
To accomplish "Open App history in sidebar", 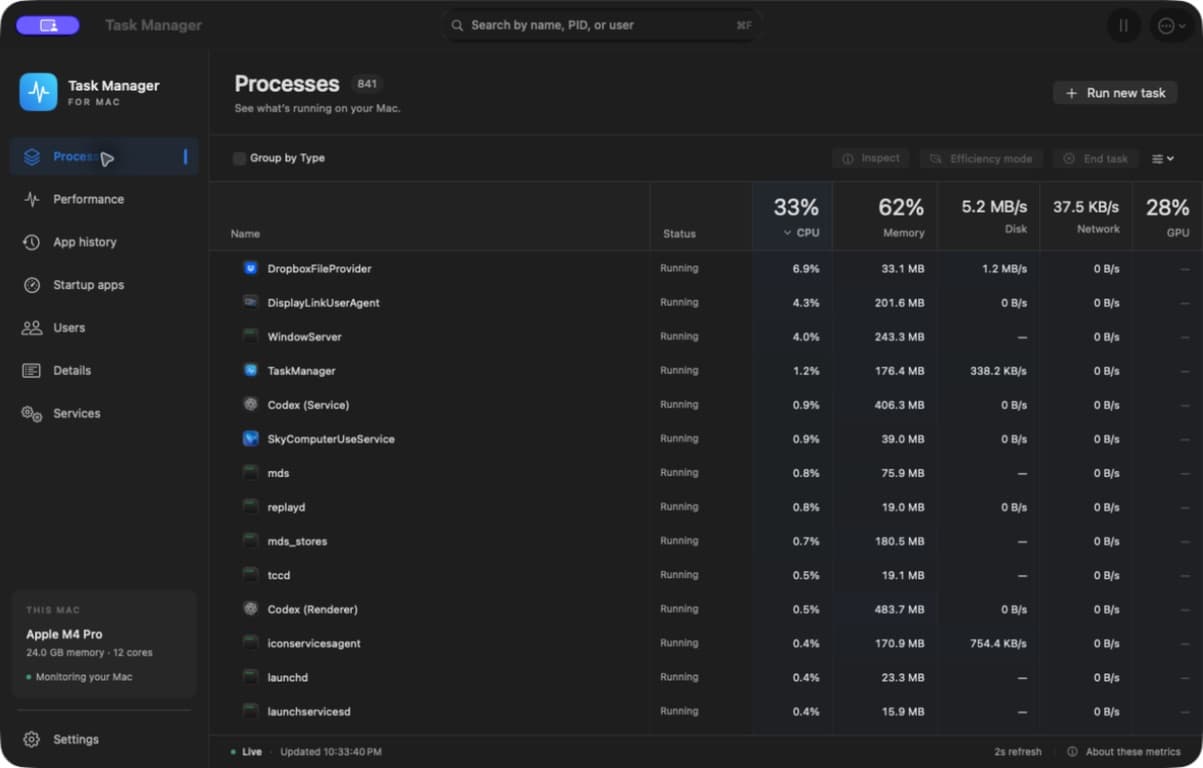I will pyautogui.click(x=104, y=242).
